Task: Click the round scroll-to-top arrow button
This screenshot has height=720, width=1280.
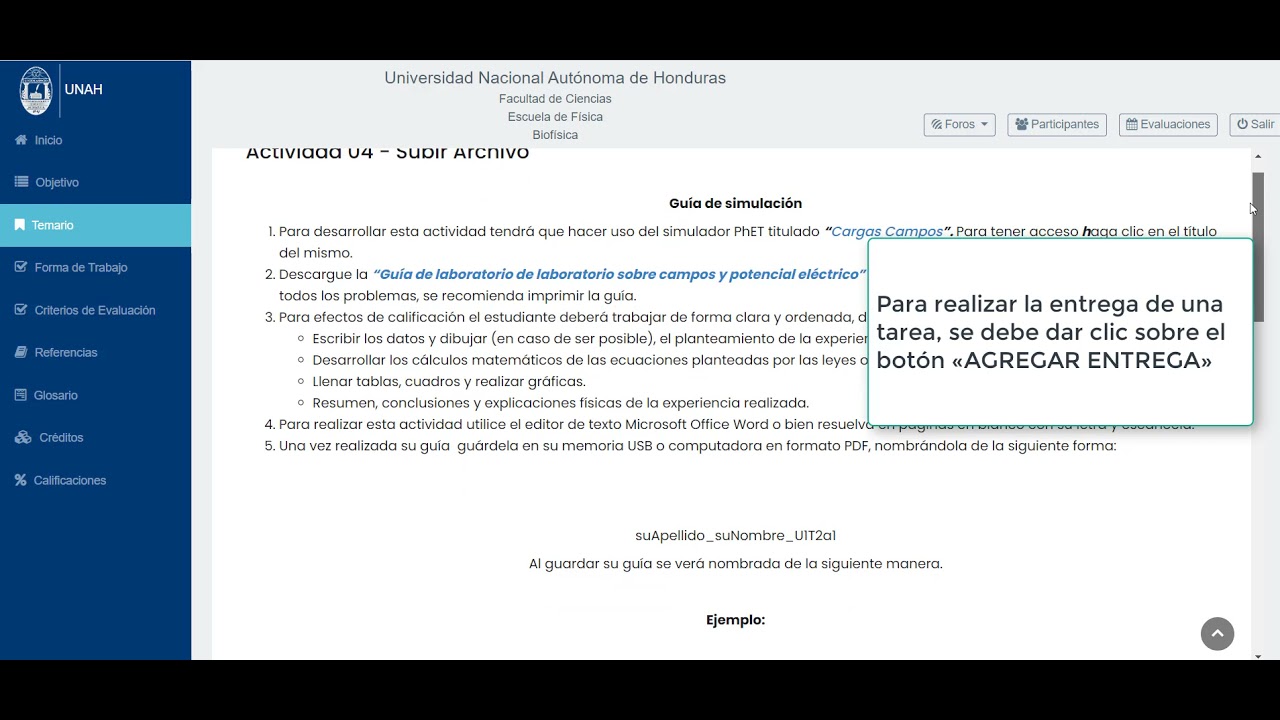Action: tap(1217, 633)
